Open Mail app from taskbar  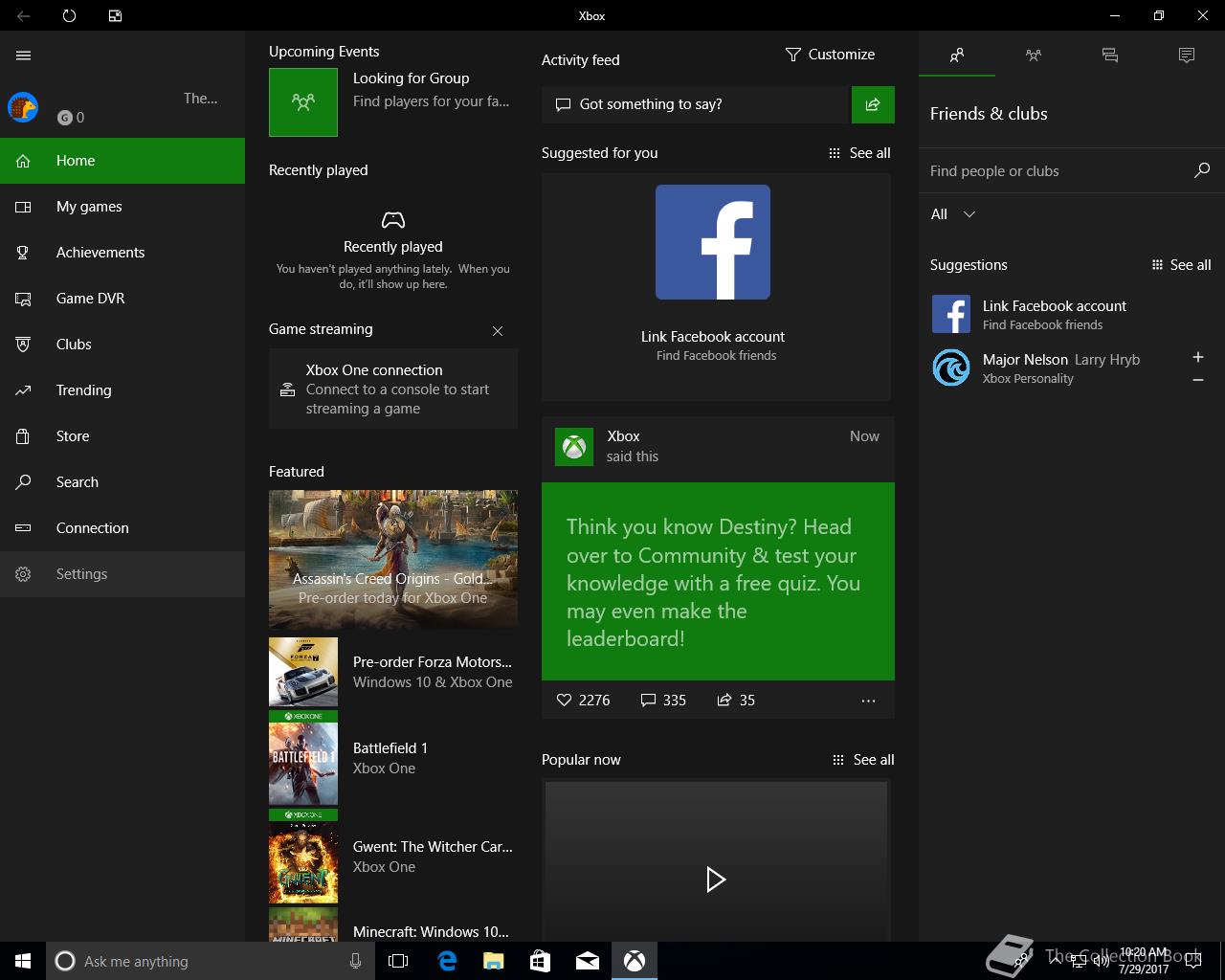(x=588, y=961)
